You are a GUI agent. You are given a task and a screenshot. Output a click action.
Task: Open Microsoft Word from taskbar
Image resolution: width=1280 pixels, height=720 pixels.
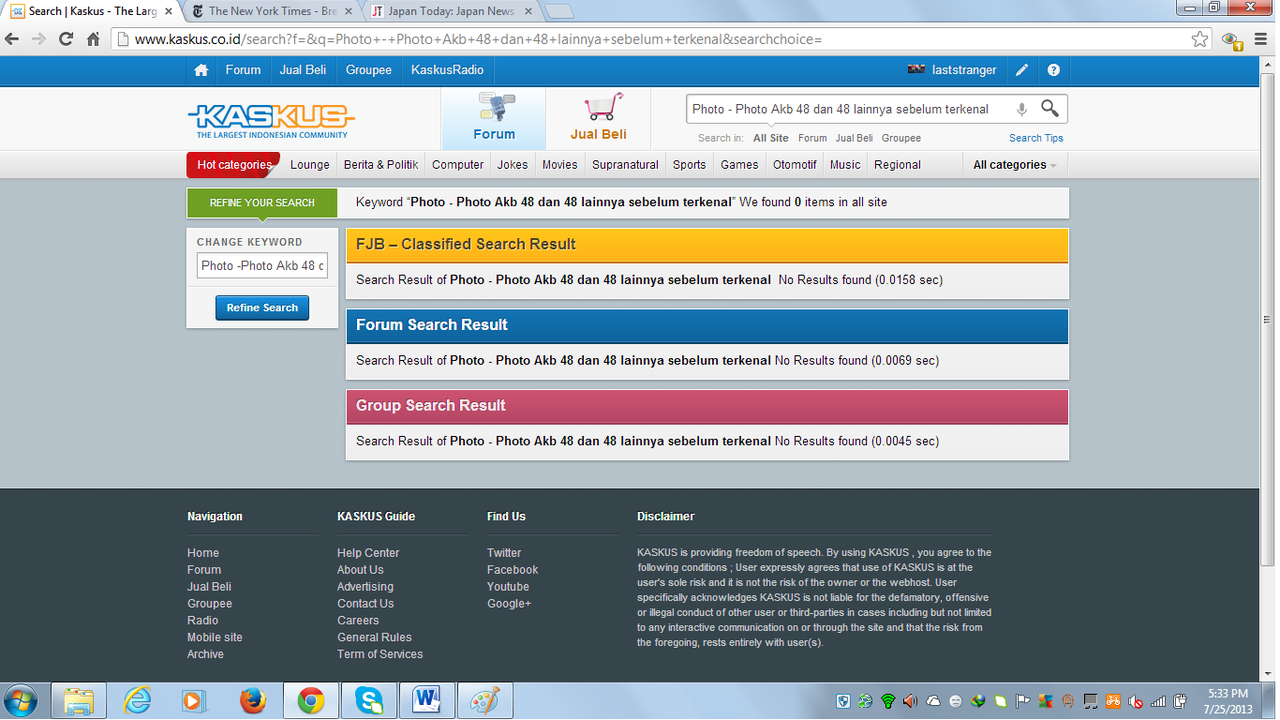(x=426, y=701)
